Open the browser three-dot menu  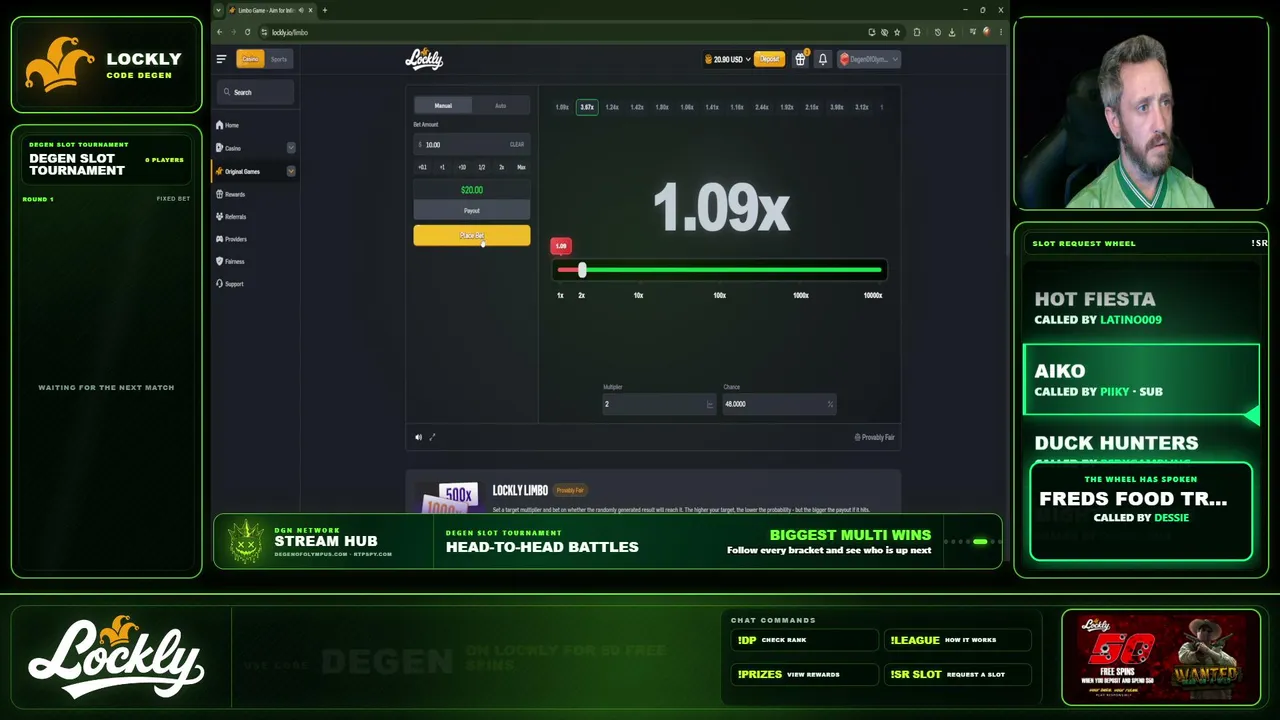(999, 32)
